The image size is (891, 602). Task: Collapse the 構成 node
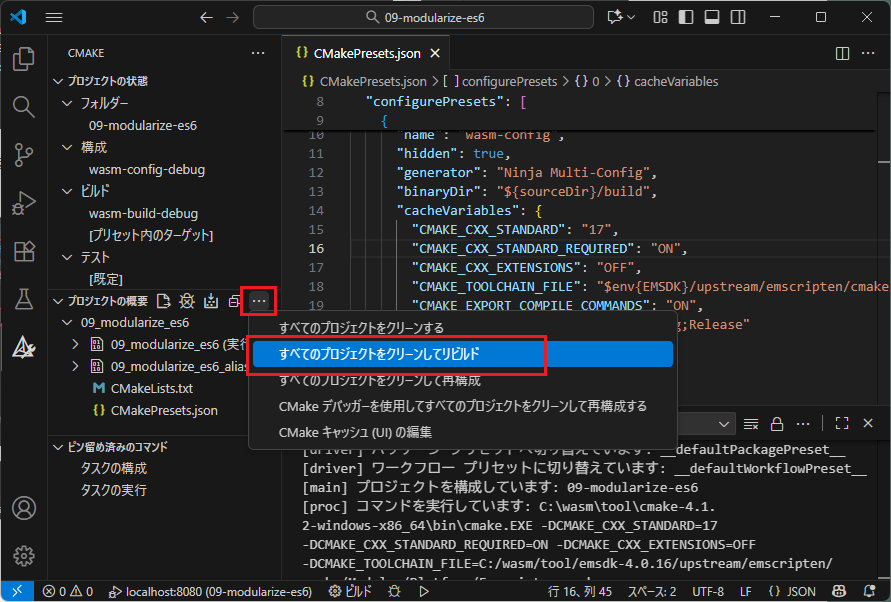coord(67,147)
